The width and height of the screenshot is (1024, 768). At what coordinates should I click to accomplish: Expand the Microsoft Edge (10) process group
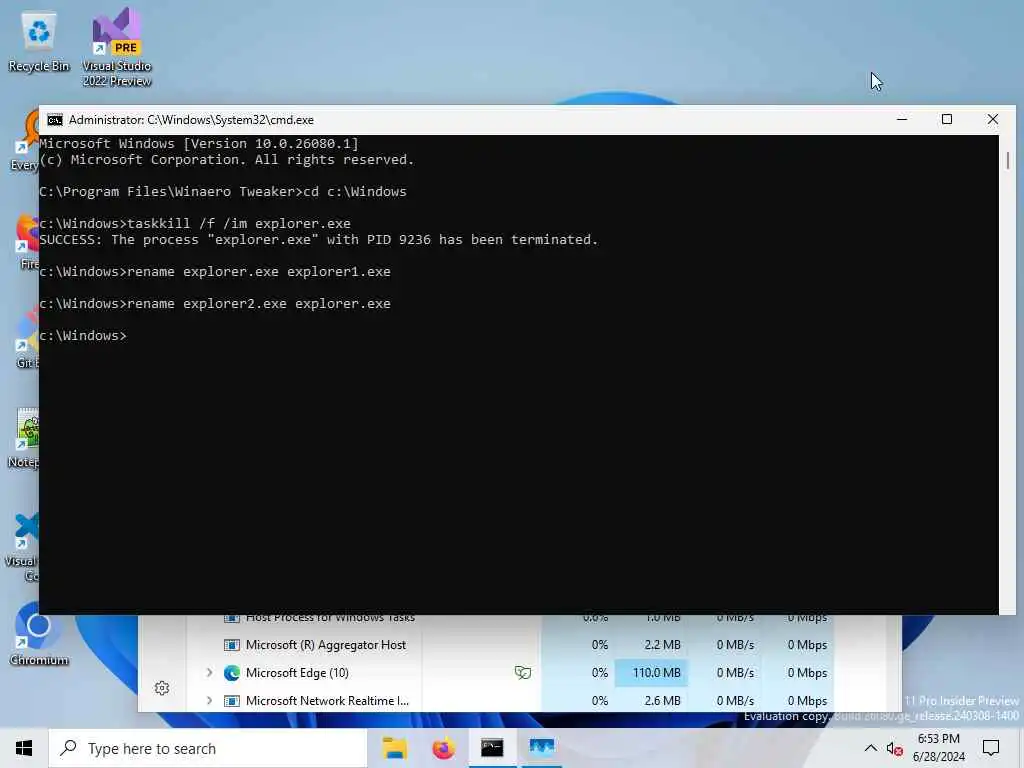pyautogui.click(x=209, y=673)
